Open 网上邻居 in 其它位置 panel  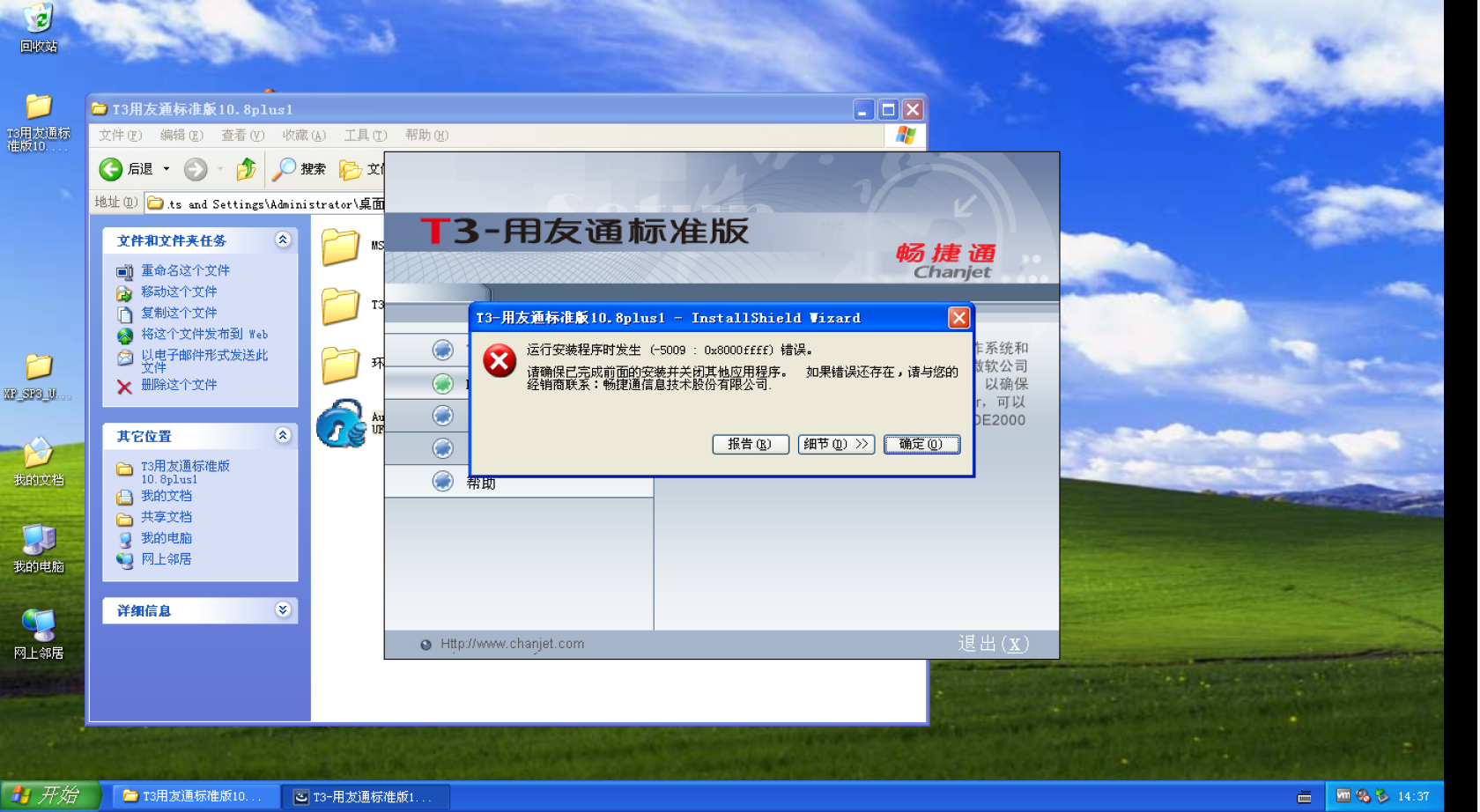[166, 559]
